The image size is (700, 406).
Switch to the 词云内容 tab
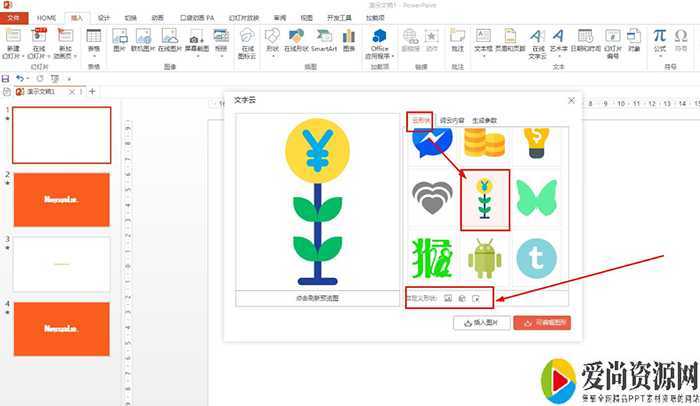click(452, 121)
